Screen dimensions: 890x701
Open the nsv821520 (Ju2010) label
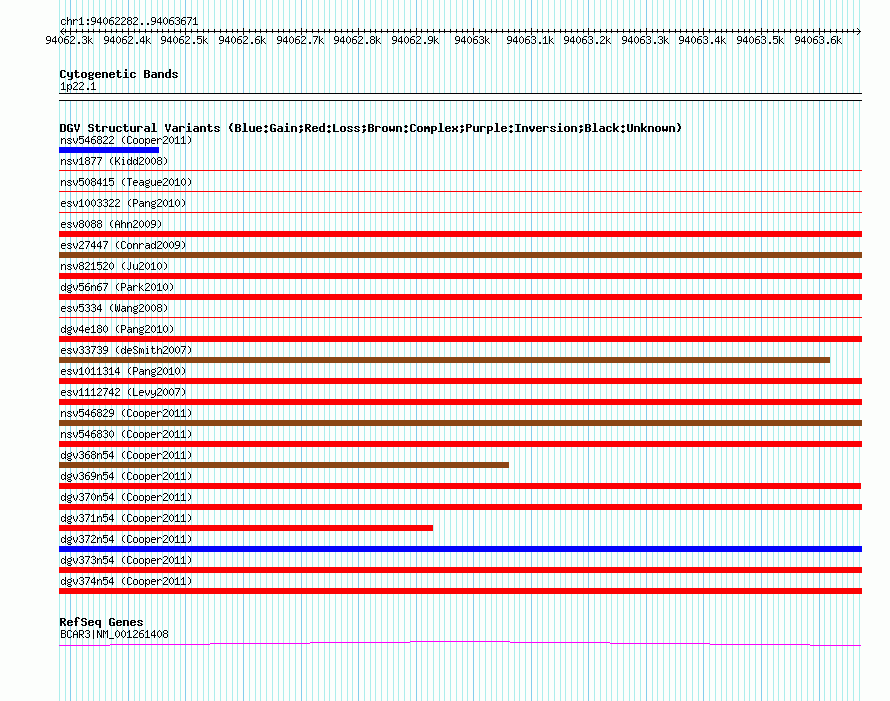[114, 266]
